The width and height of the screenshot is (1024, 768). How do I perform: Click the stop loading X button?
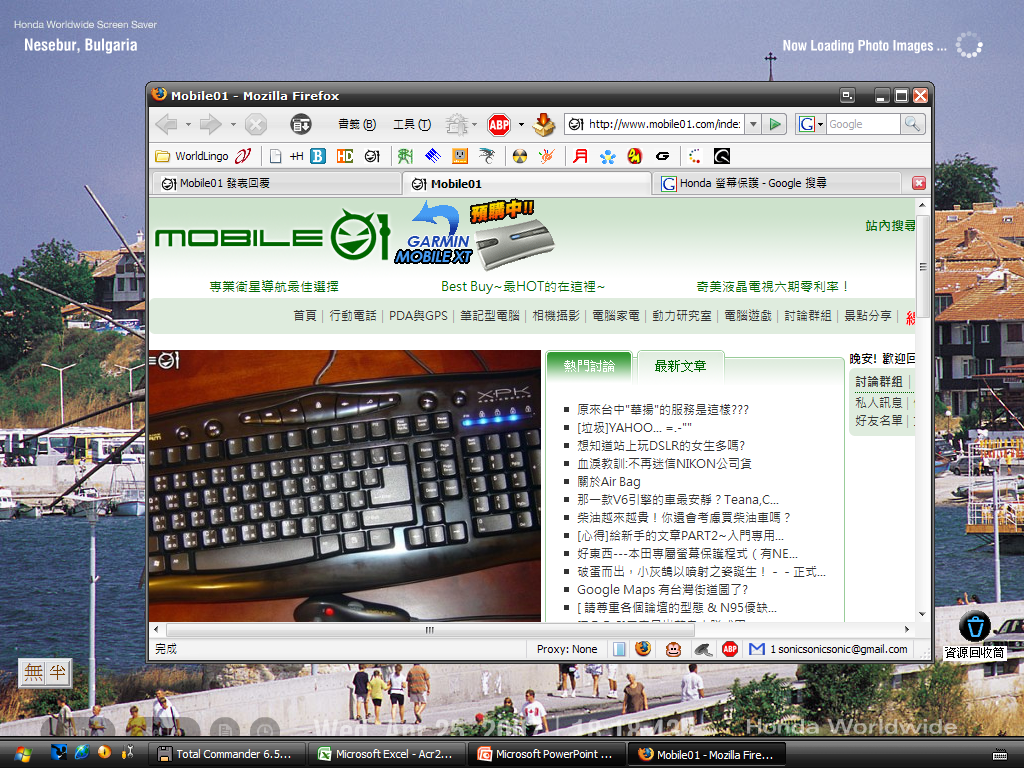(256, 124)
